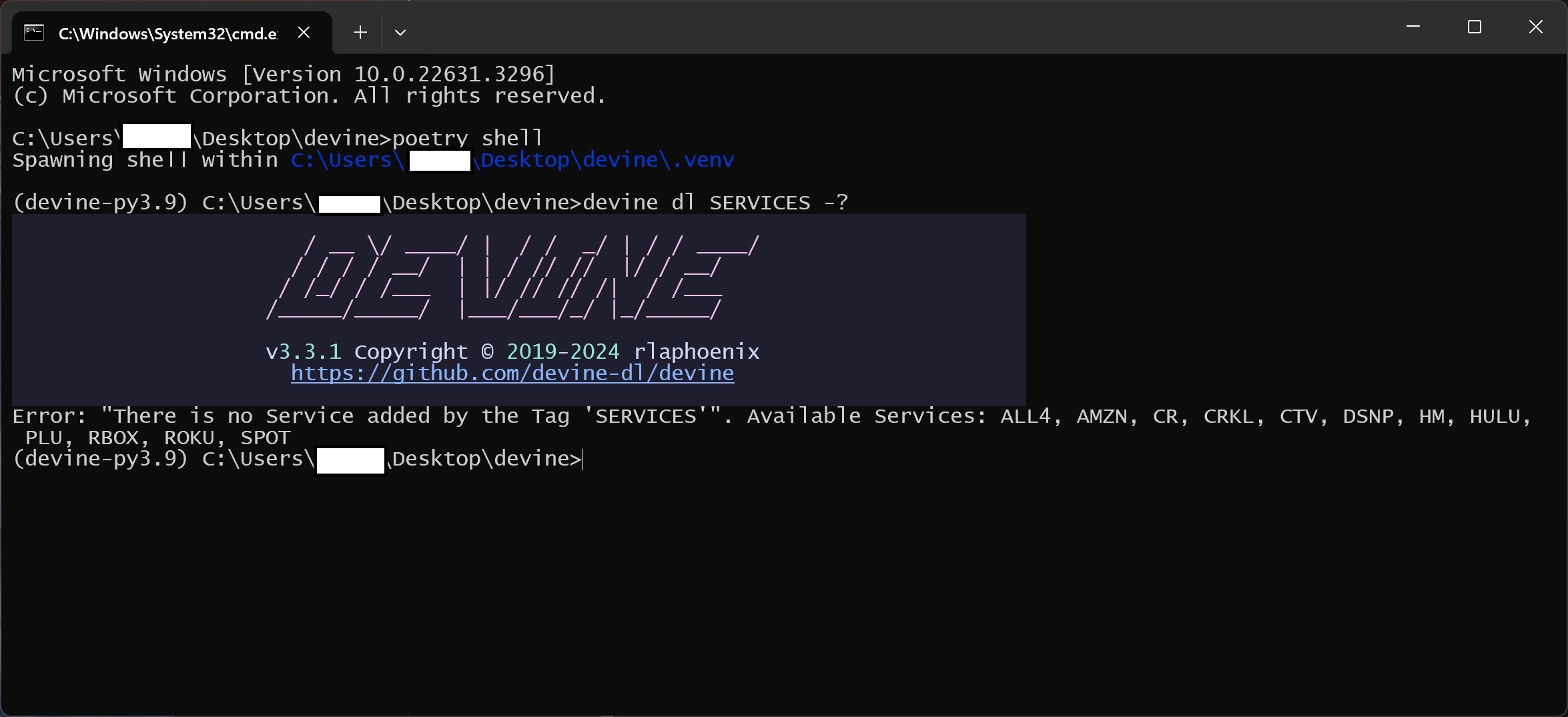1568x717 pixels.
Task: Click the 'Spawning shell within' text
Action: coord(145,160)
